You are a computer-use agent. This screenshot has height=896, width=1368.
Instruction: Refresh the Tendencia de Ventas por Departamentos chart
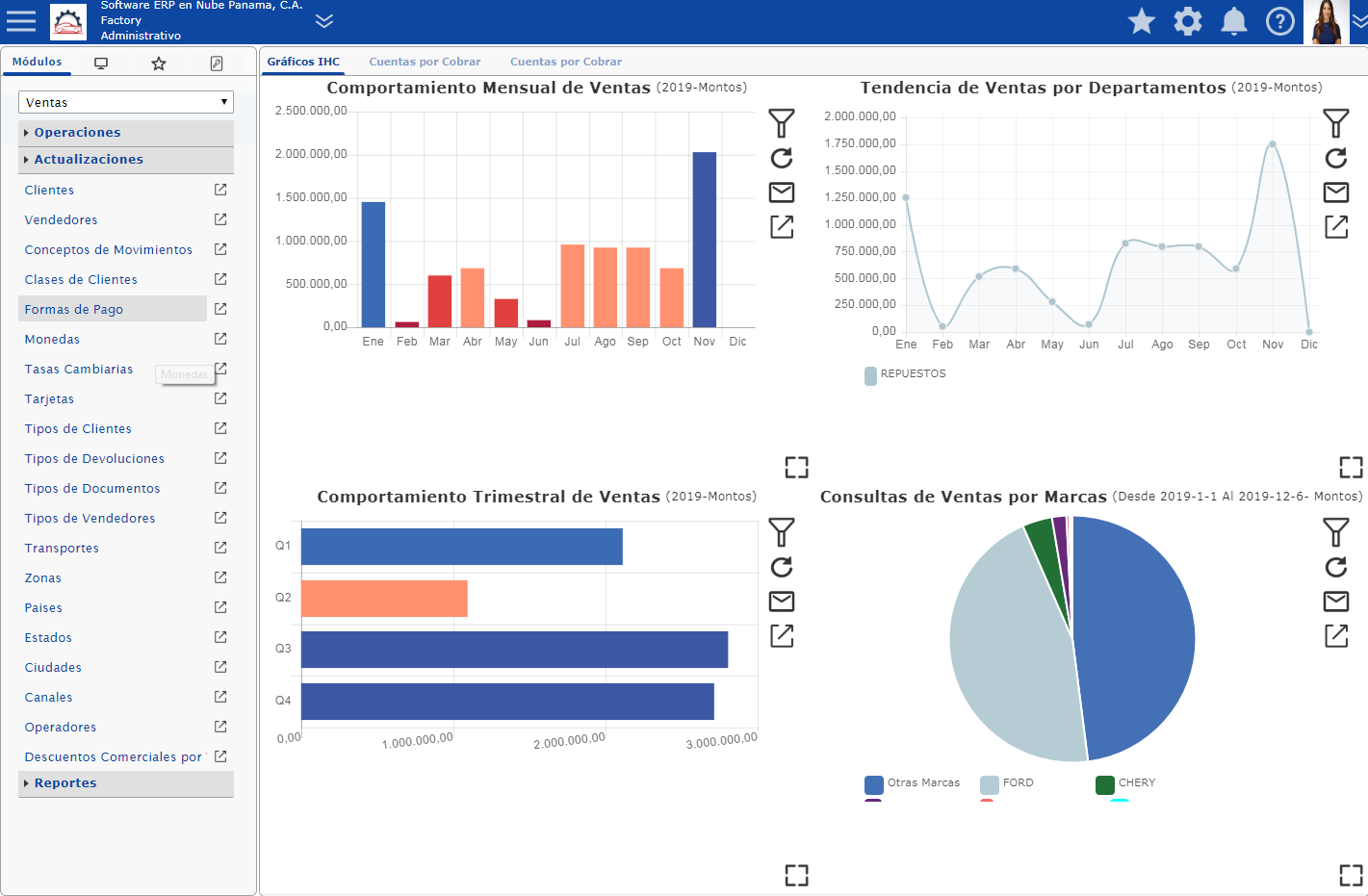click(1336, 158)
